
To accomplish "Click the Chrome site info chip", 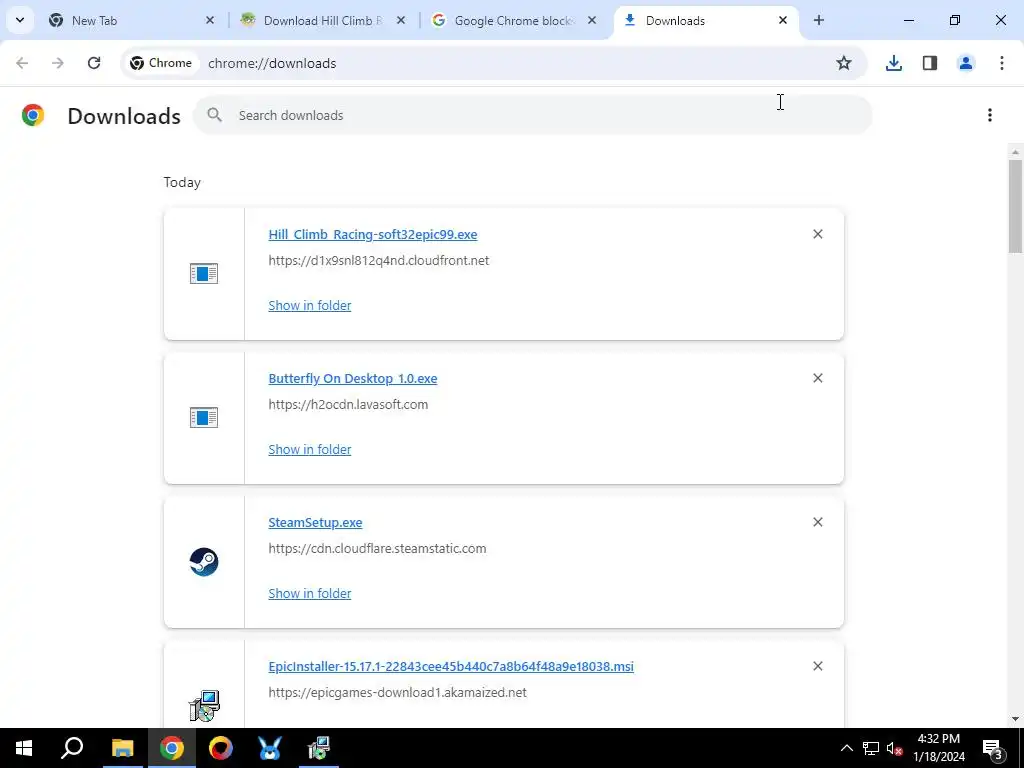I will 161,63.
